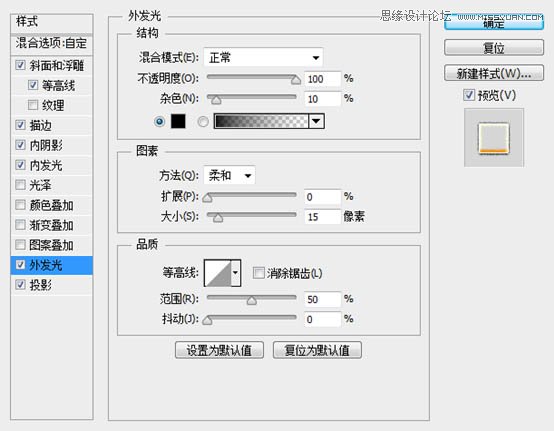Select the 等高线 sub-item in the list
The width and height of the screenshot is (554, 431).
[x=59, y=85]
